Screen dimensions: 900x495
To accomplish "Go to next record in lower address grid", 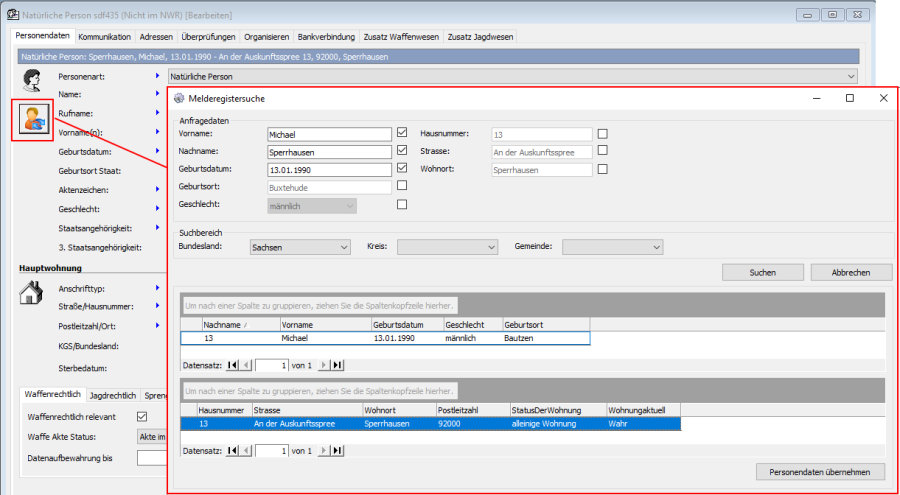I will point(323,451).
